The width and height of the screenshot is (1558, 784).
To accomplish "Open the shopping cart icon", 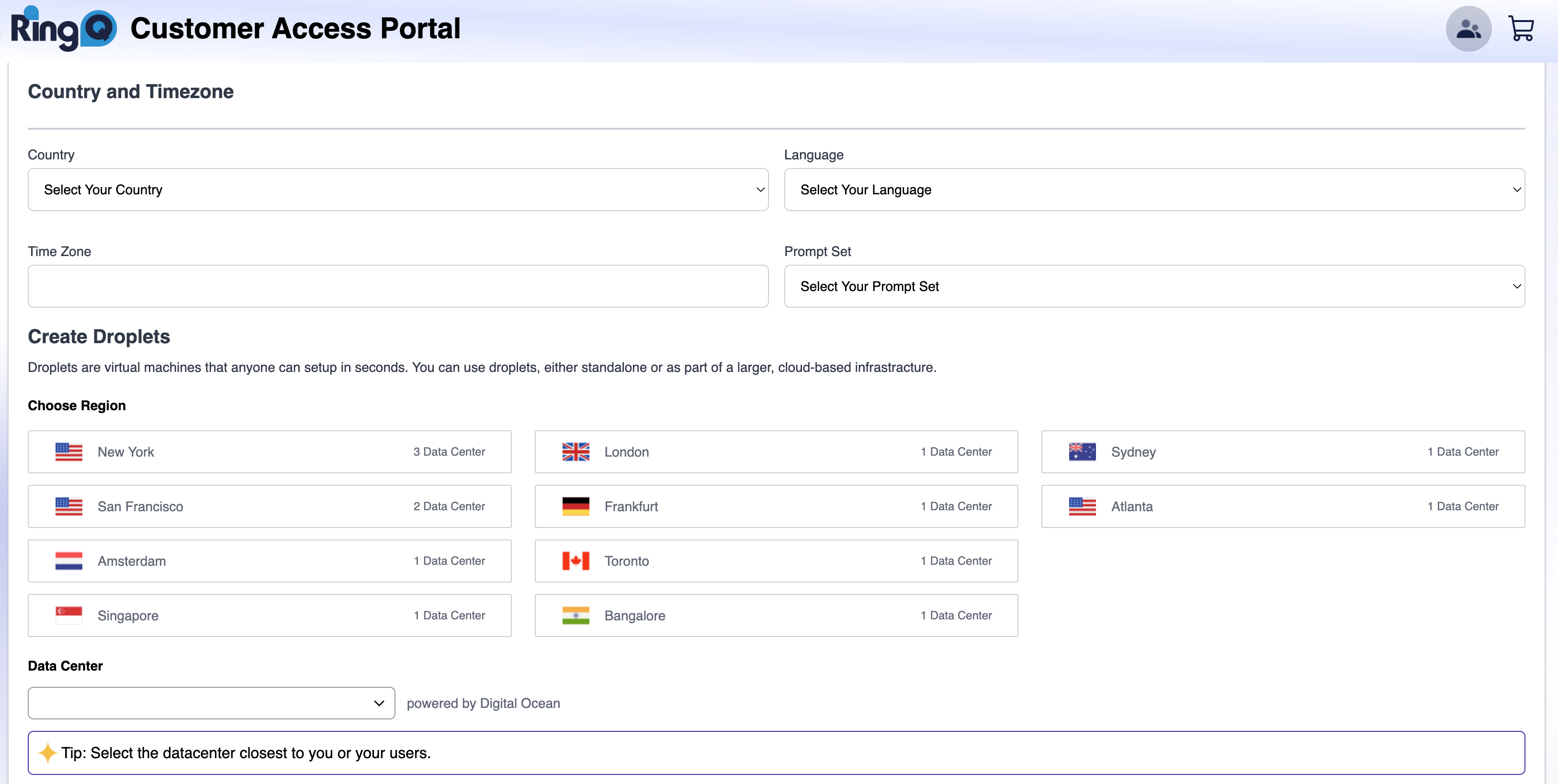I will click(x=1522, y=28).
